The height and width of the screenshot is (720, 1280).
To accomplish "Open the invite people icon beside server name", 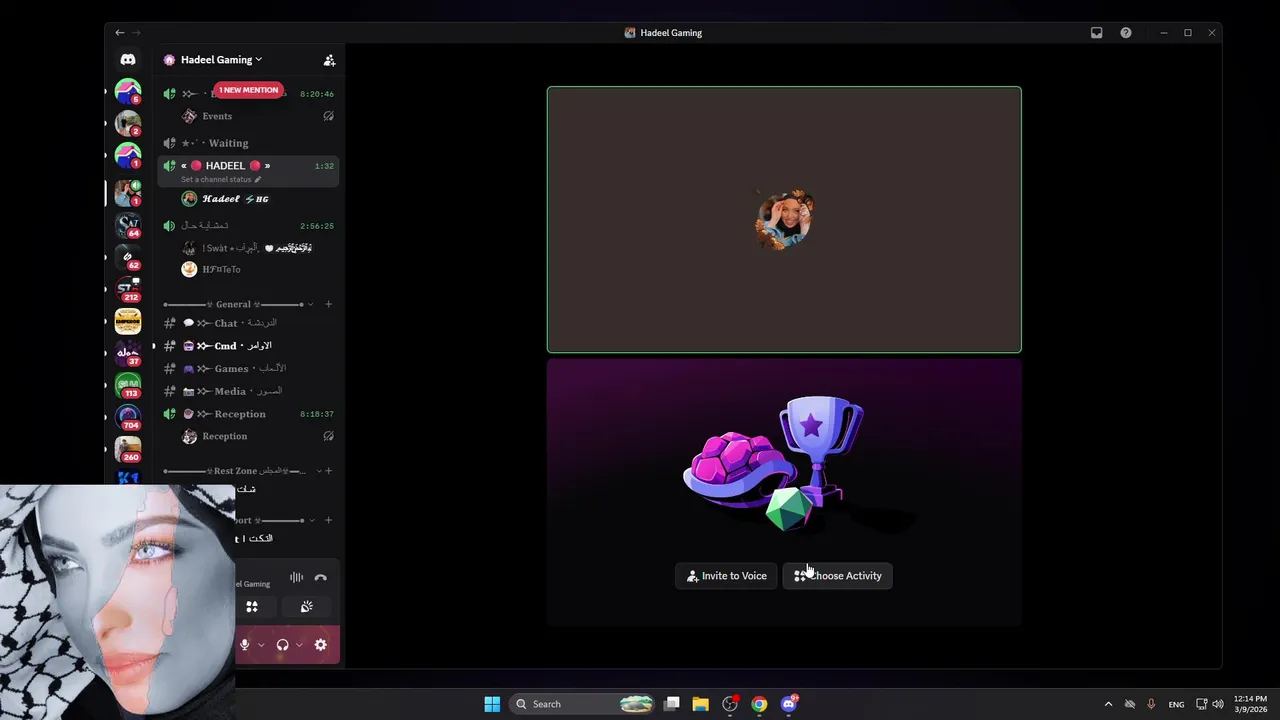I will [x=329, y=60].
